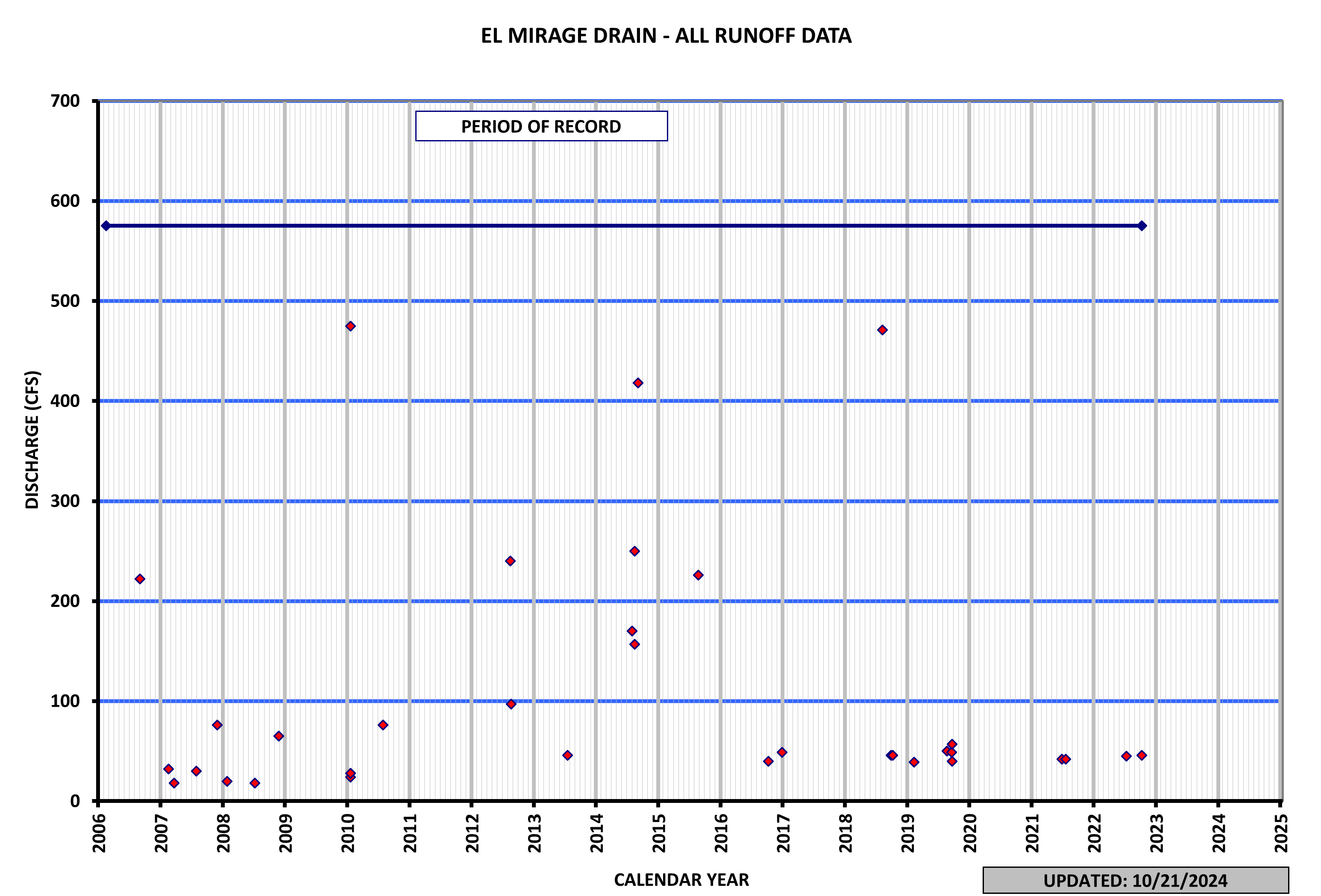Click the mid-2008 data point near 18 CFS

pyautogui.click(x=255, y=783)
